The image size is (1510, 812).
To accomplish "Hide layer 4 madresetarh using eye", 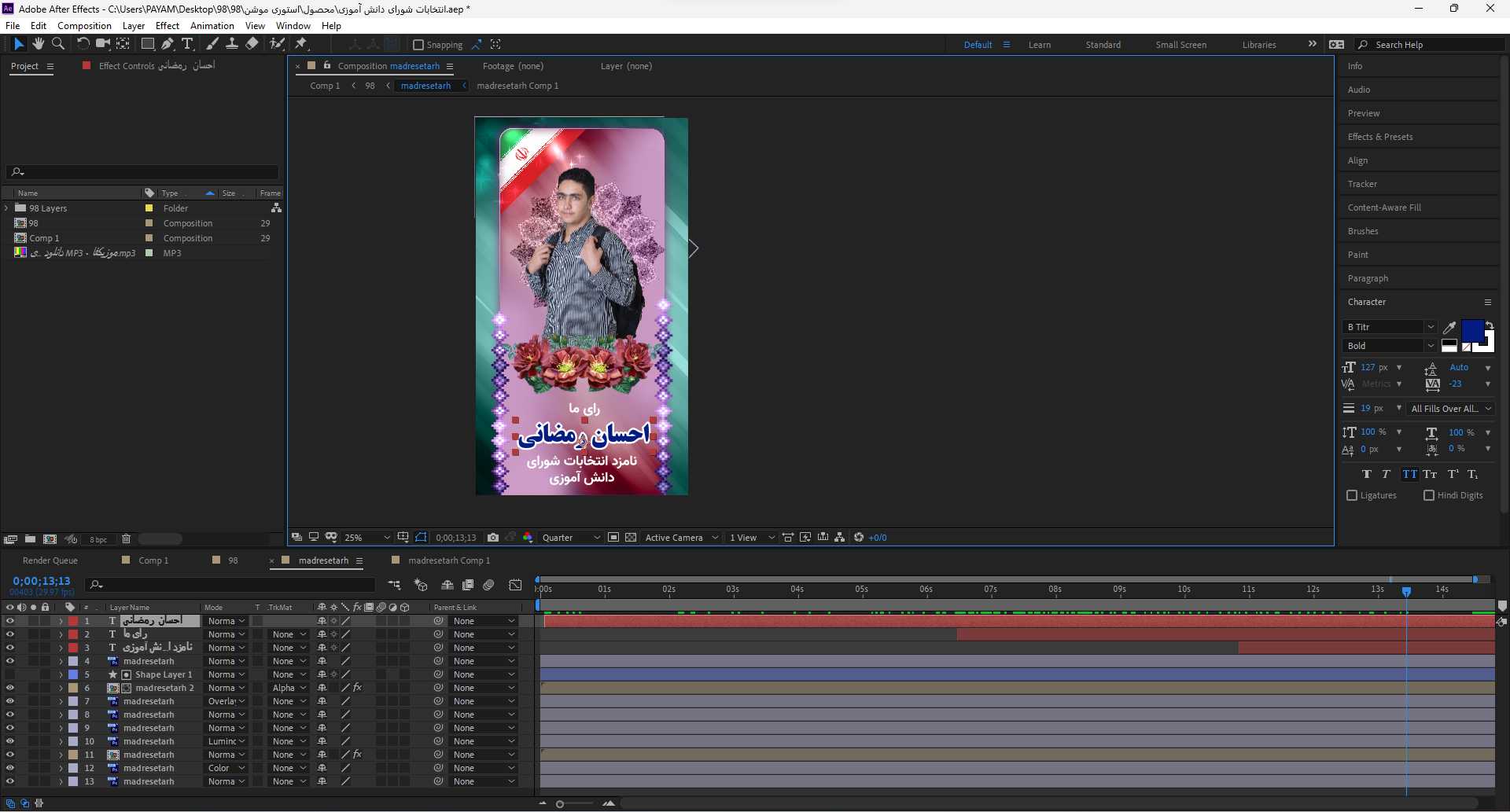I will tap(9, 661).
